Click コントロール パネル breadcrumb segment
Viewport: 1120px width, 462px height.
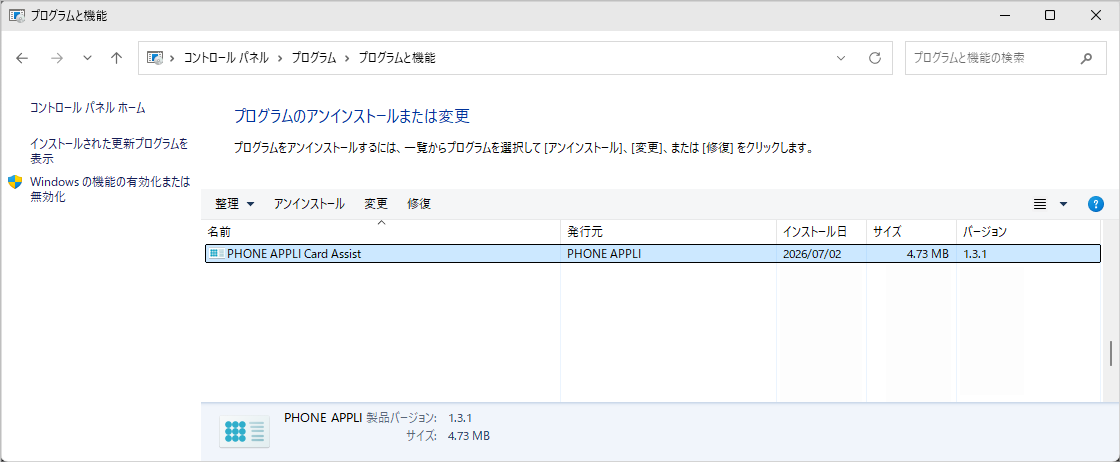coord(226,59)
